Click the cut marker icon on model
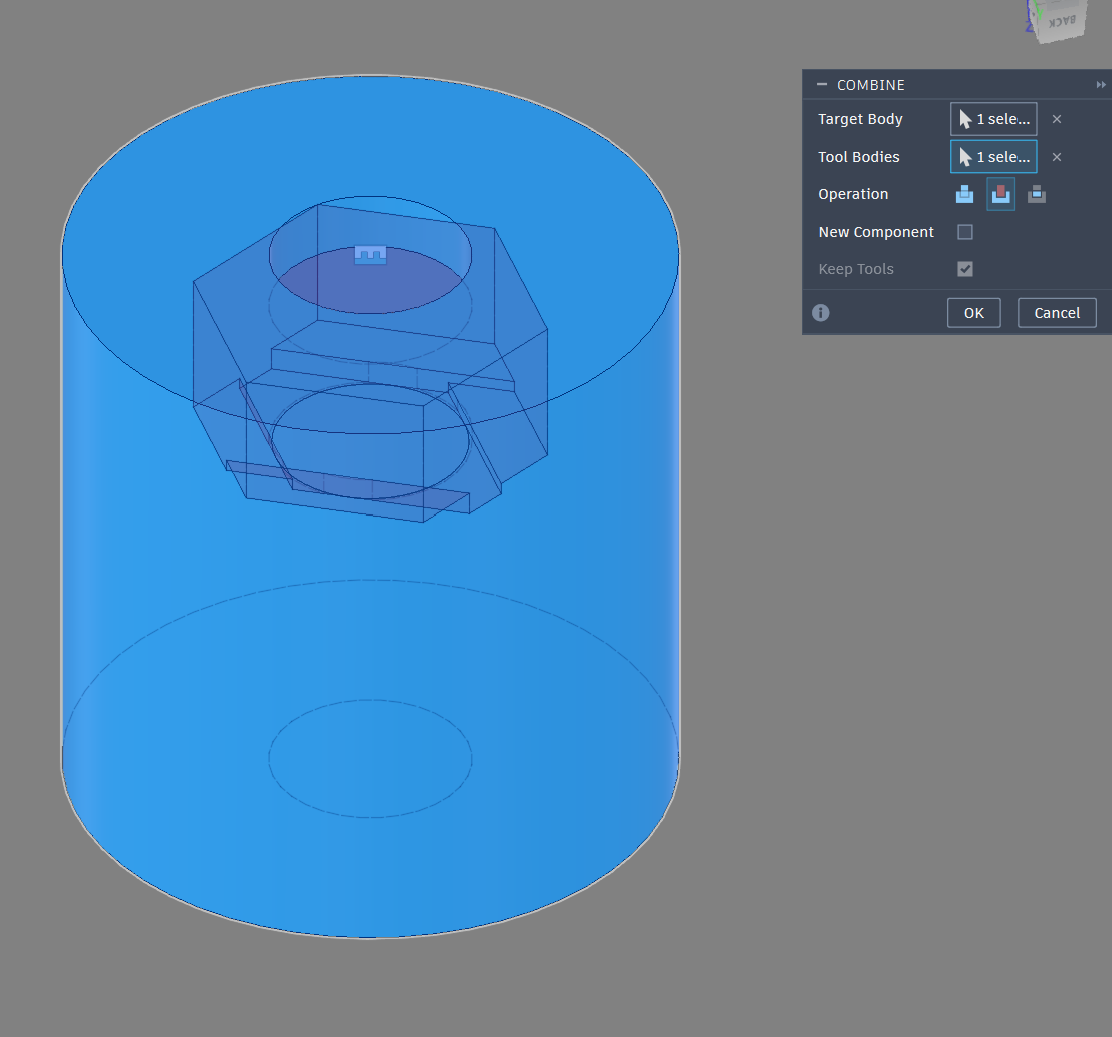The width and height of the screenshot is (1112, 1037). tap(370, 255)
